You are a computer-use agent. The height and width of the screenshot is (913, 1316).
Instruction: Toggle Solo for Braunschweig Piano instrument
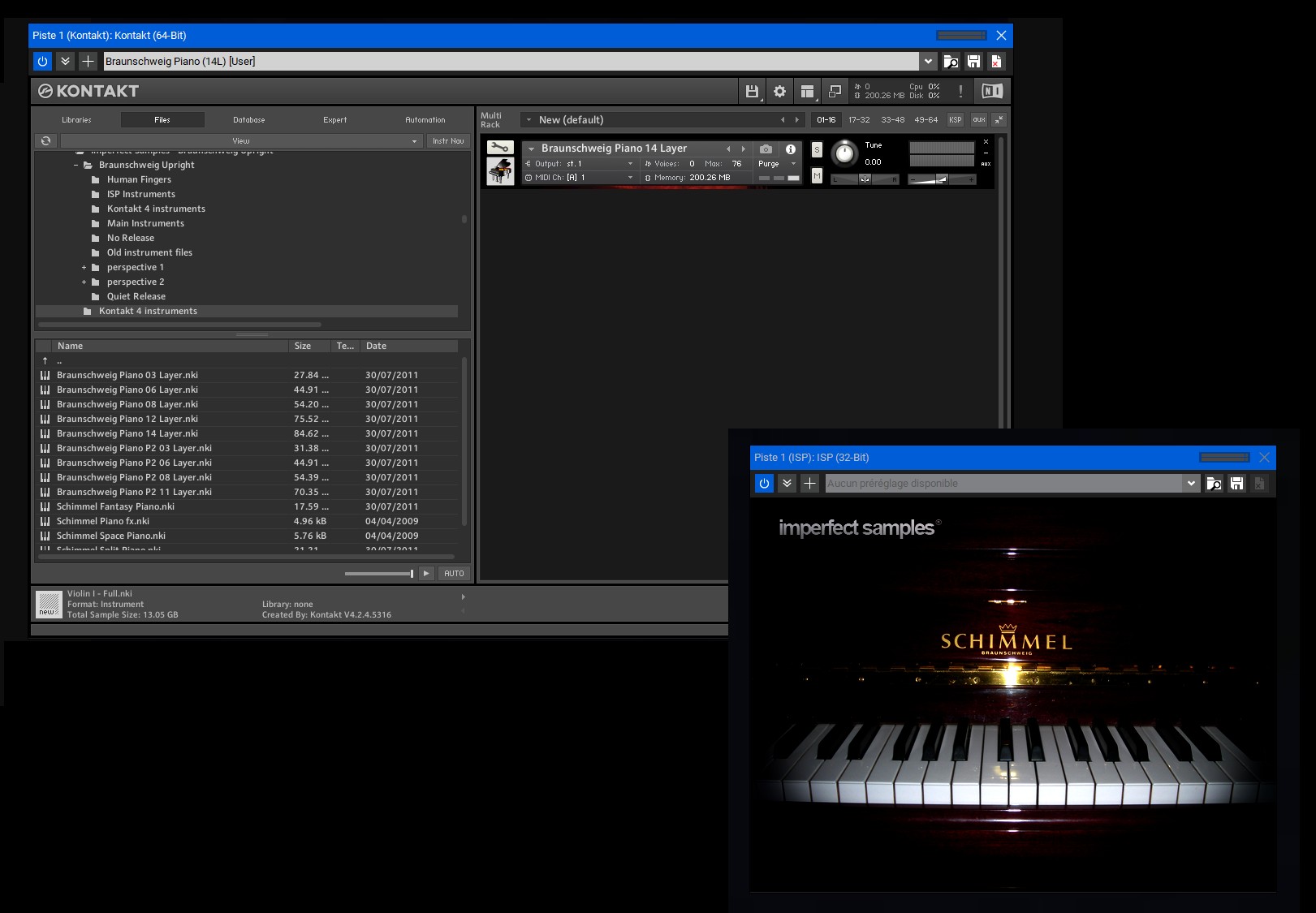[x=817, y=150]
